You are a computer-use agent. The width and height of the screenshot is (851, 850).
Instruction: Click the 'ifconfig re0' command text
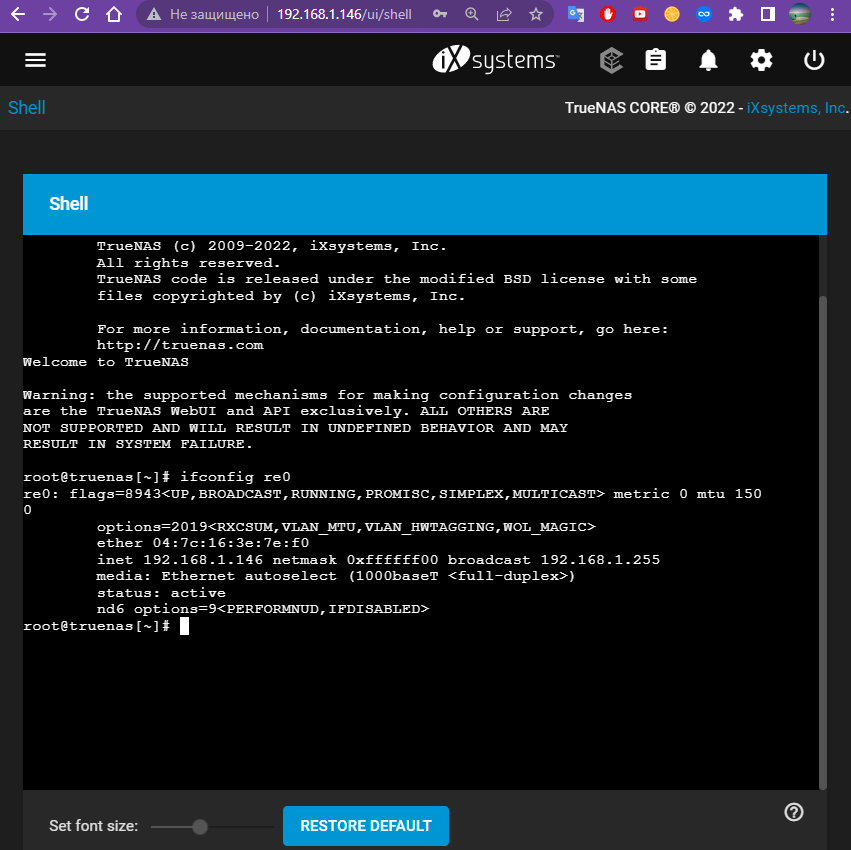(x=236, y=477)
